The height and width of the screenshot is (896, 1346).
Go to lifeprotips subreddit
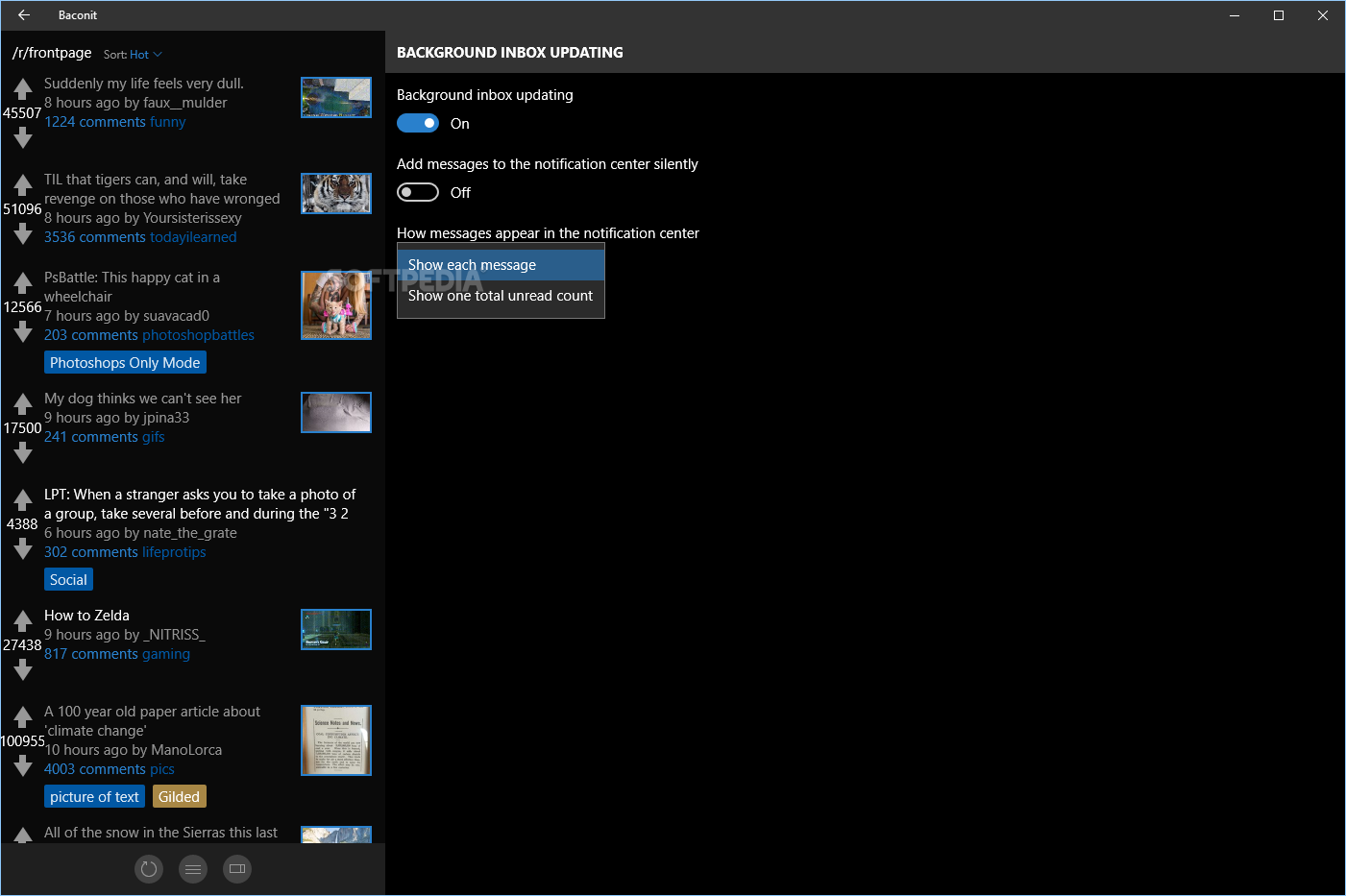[x=174, y=552]
